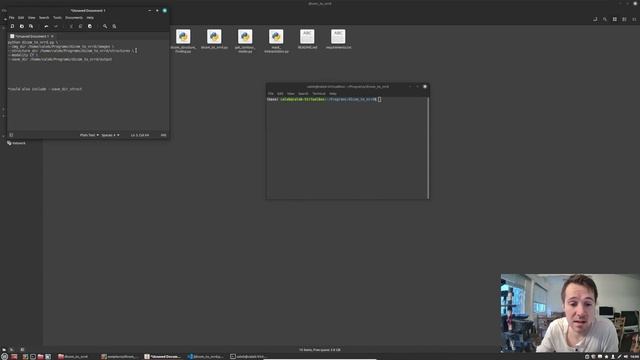Open the File menu in the text editor
Viewport: 640px width, 360px height.
click(11, 18)
